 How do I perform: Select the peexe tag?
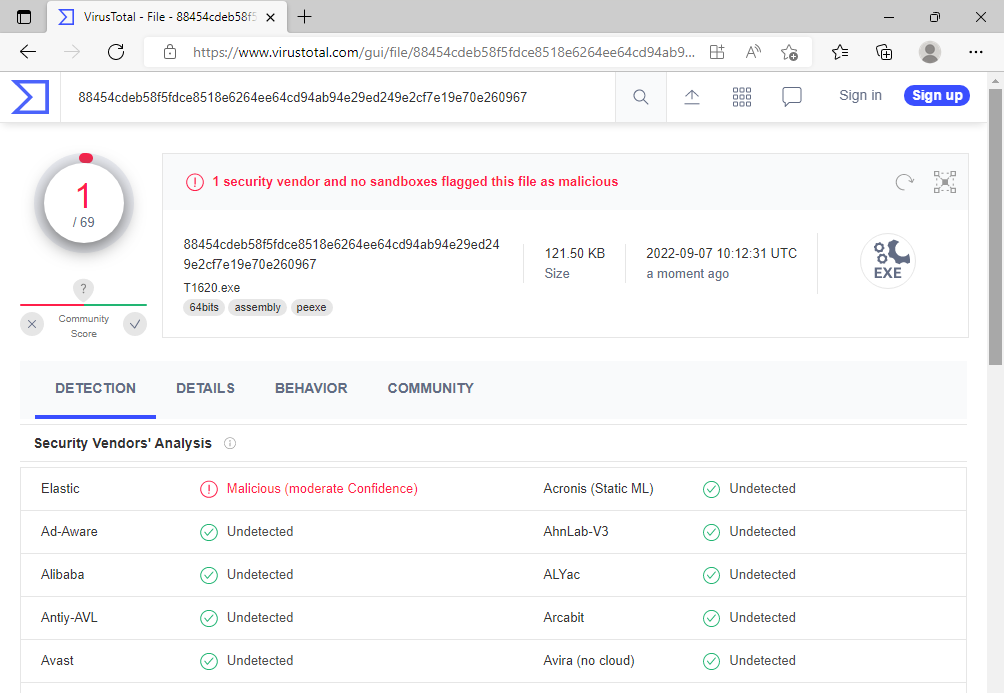pos(311,307)
